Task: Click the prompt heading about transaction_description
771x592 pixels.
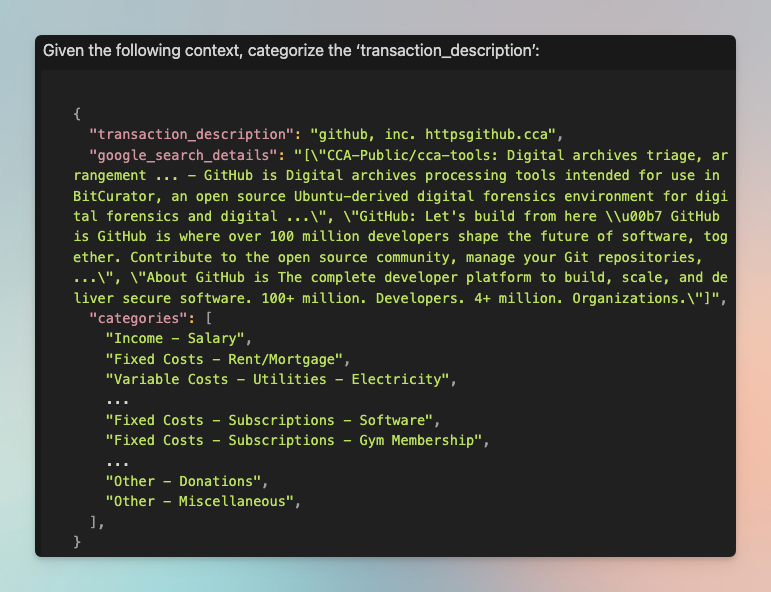Action: (291, 51)
